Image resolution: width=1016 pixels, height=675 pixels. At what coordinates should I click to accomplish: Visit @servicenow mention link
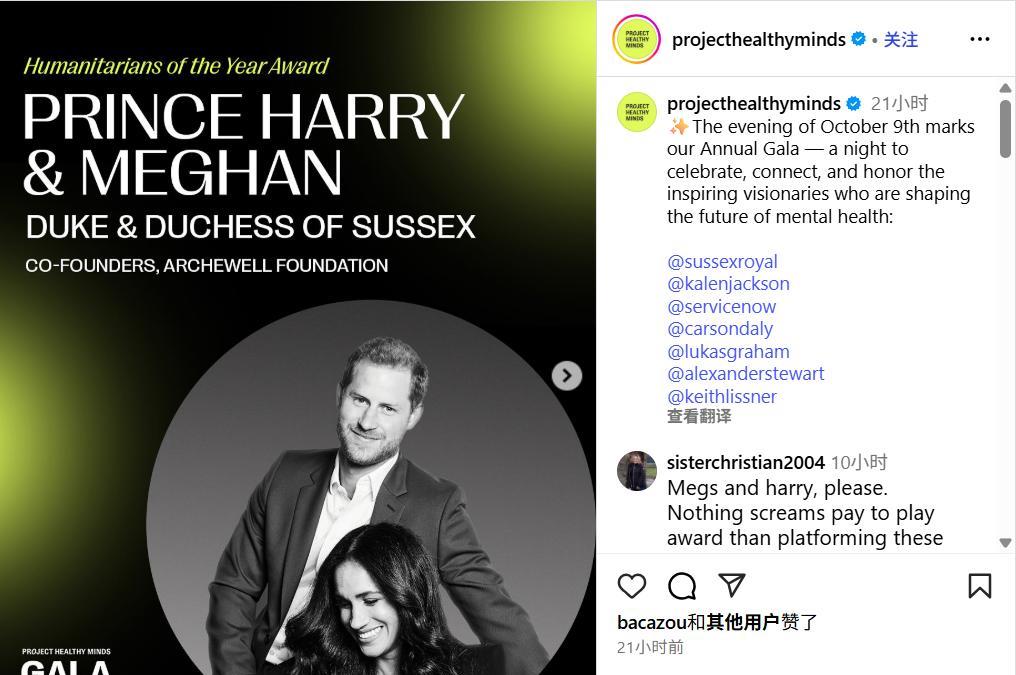tap(721, 306)
